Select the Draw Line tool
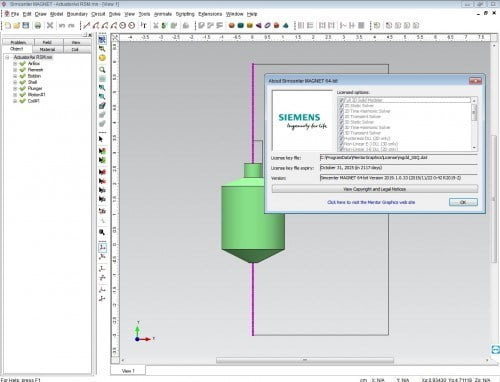Viewport: 500px width, 382px height. click(x=87, y=25)
